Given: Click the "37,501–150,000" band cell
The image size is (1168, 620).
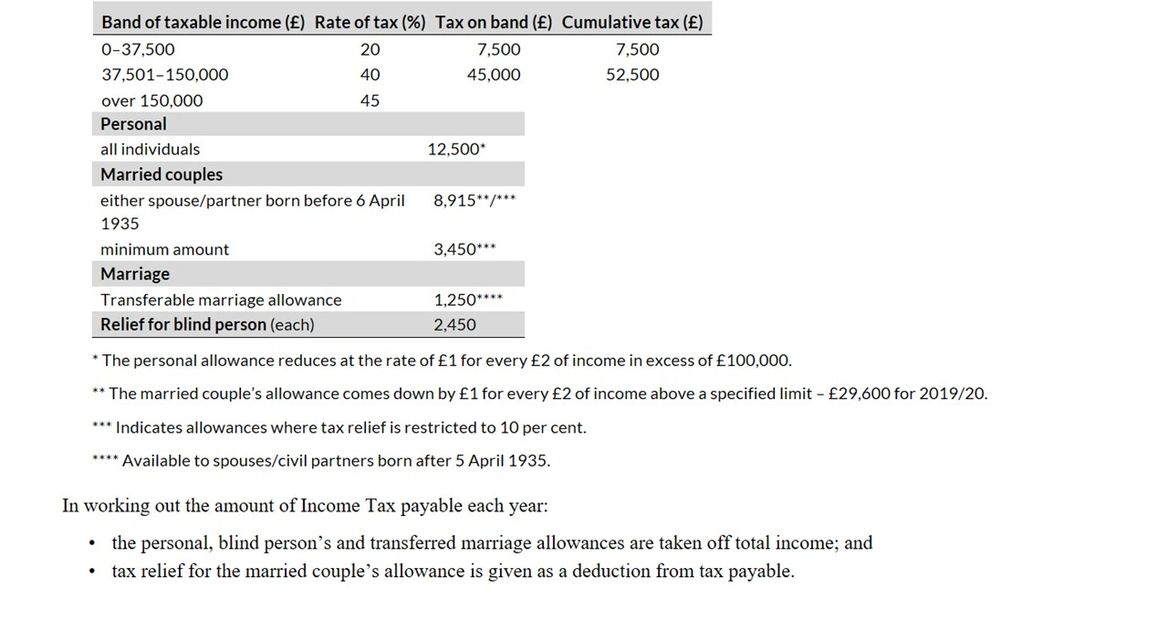Looking at the screenshot, I should pos(165,75).
